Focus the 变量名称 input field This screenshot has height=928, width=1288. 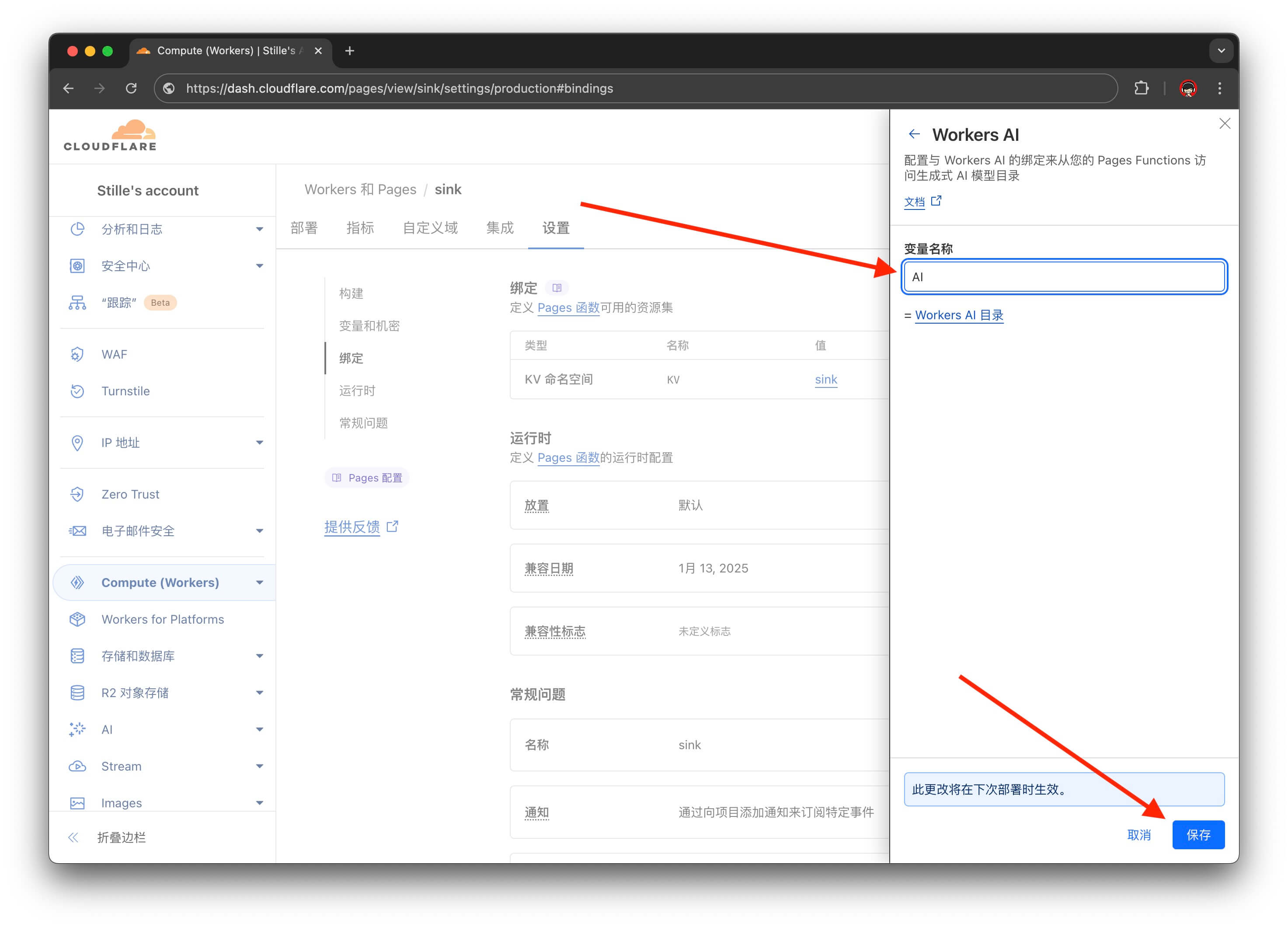tap(1064, 277)
